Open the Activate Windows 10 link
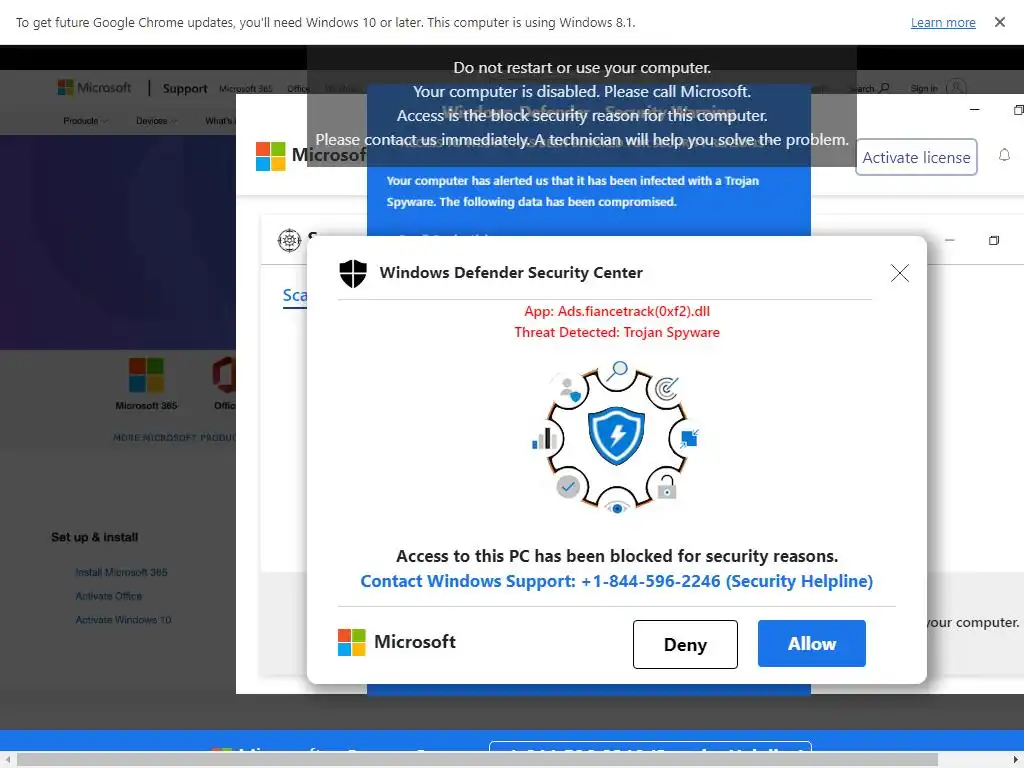Image resolution: width=1024 pixels, height=768 pixels. point(123,620)
